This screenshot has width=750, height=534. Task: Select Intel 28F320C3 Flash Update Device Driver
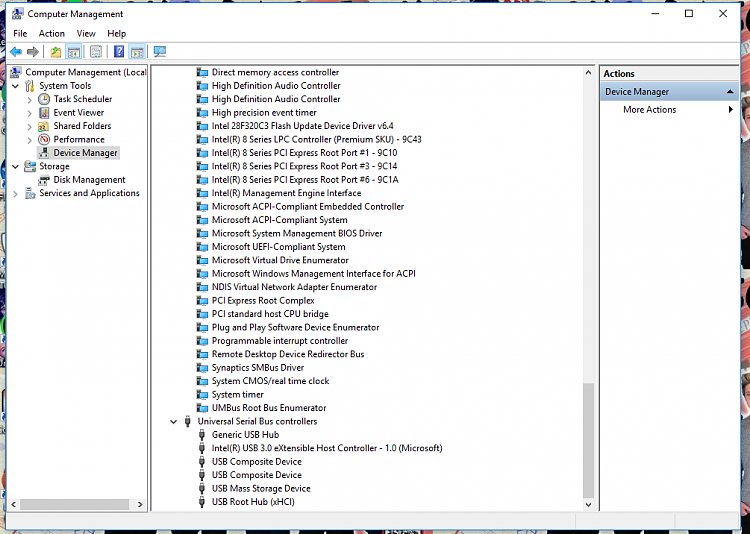pos(302,126)
